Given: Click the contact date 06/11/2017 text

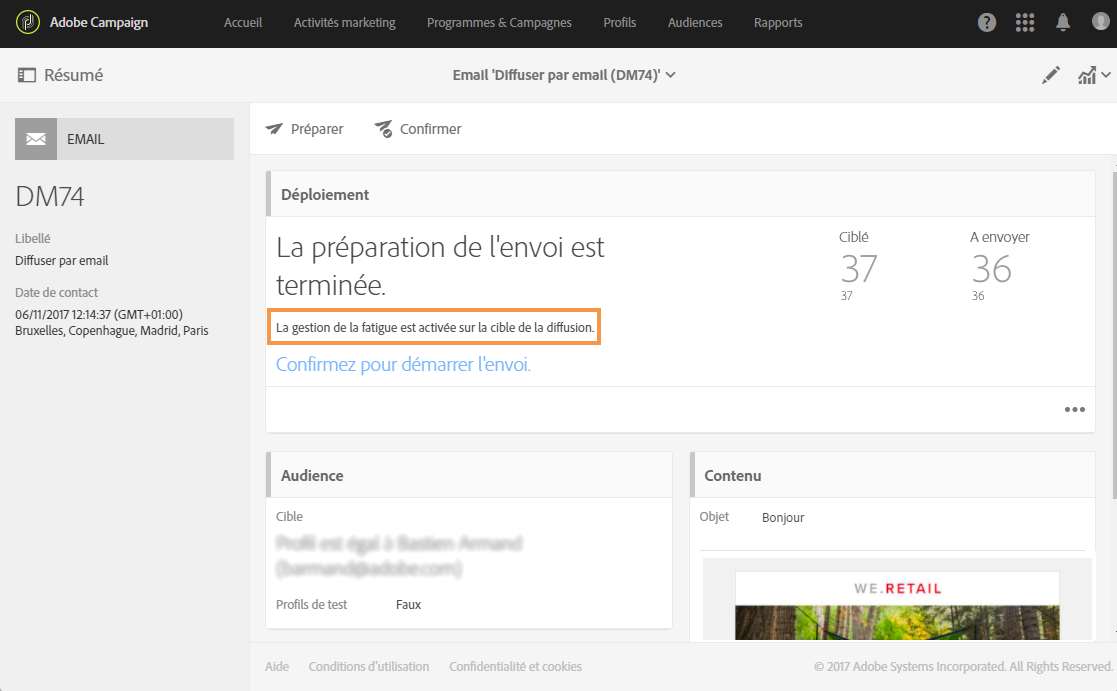Looking at the screenshot, I should point(99,314).
